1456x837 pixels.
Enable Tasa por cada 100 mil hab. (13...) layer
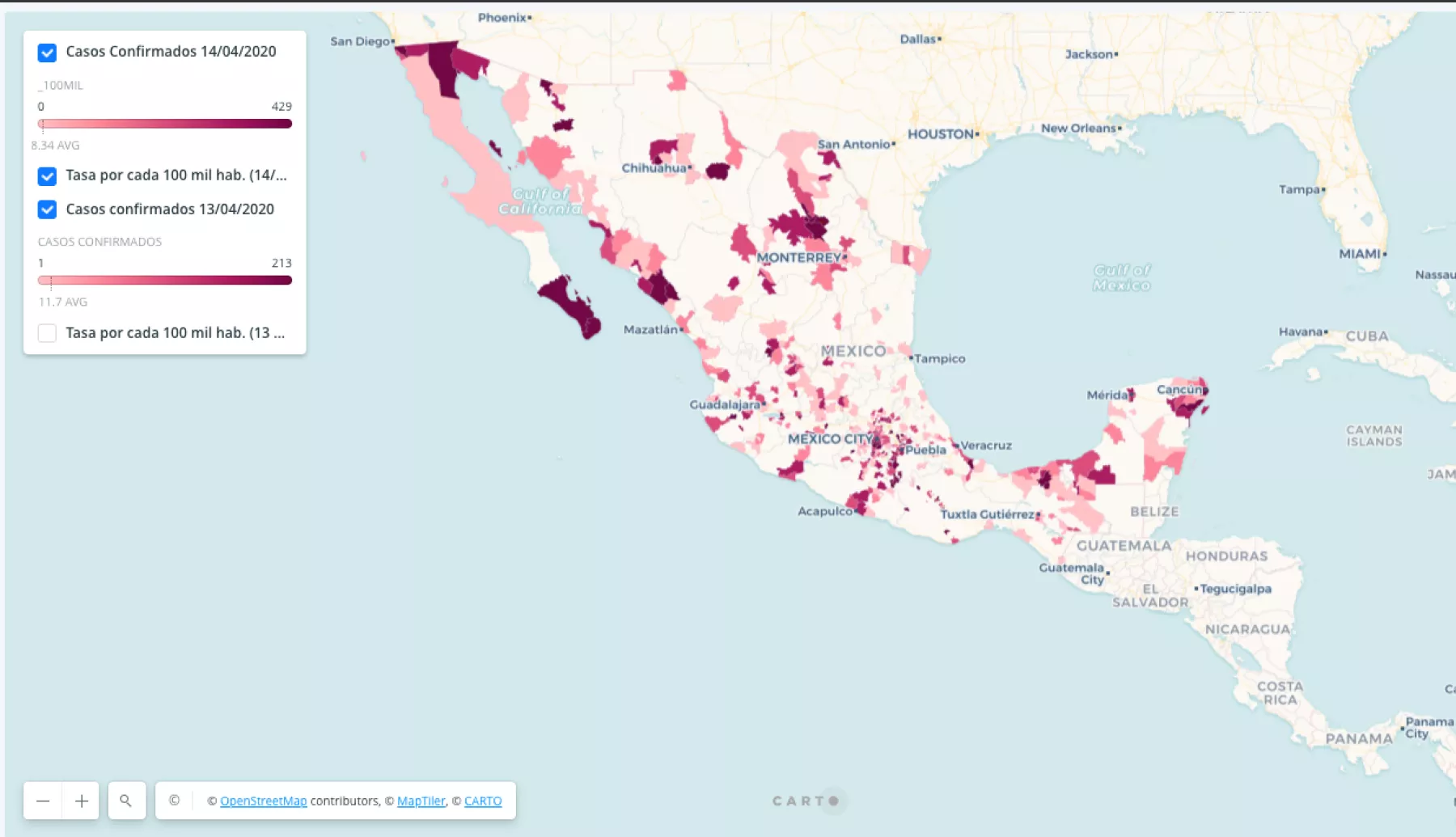pos(47,333)
